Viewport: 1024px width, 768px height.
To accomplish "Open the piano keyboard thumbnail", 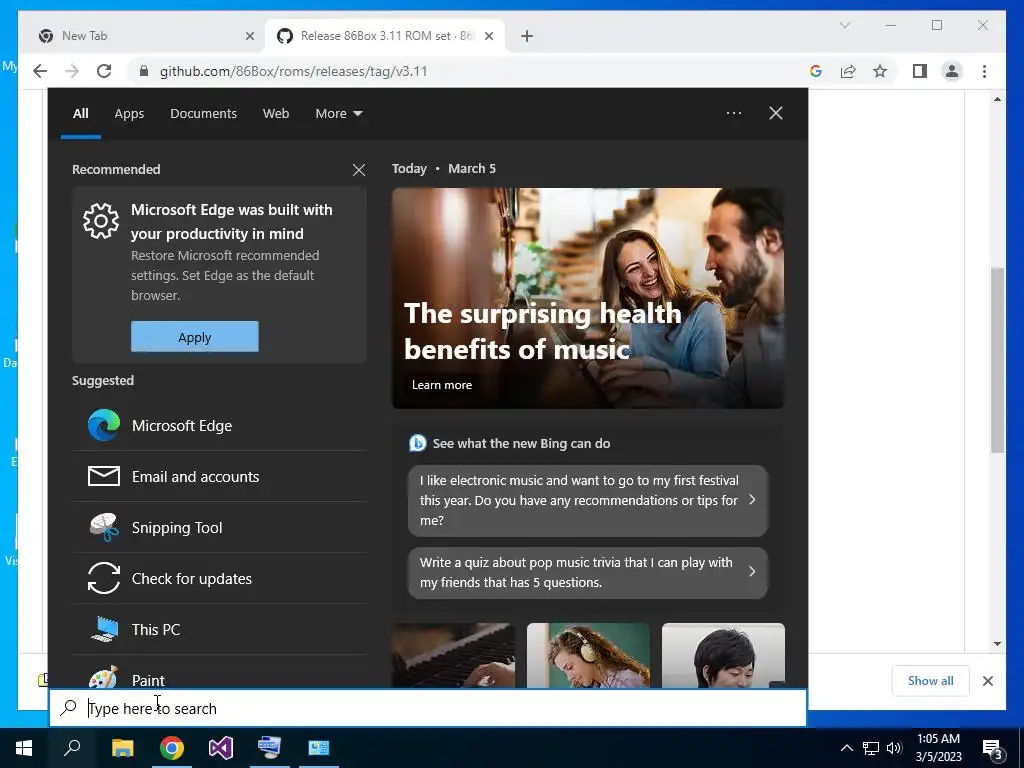I will coord(453,655).
